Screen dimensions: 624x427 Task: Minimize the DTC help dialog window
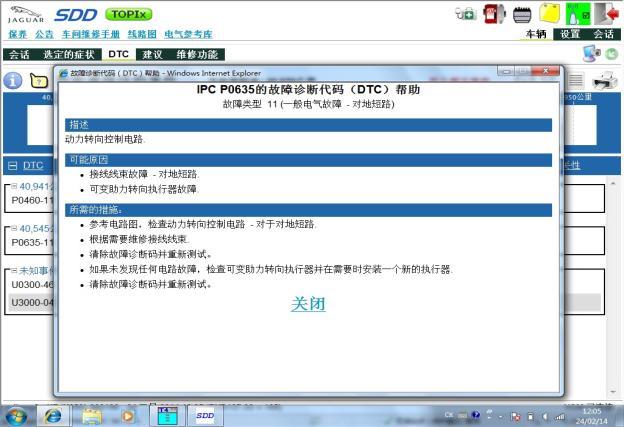pos(506,71)
